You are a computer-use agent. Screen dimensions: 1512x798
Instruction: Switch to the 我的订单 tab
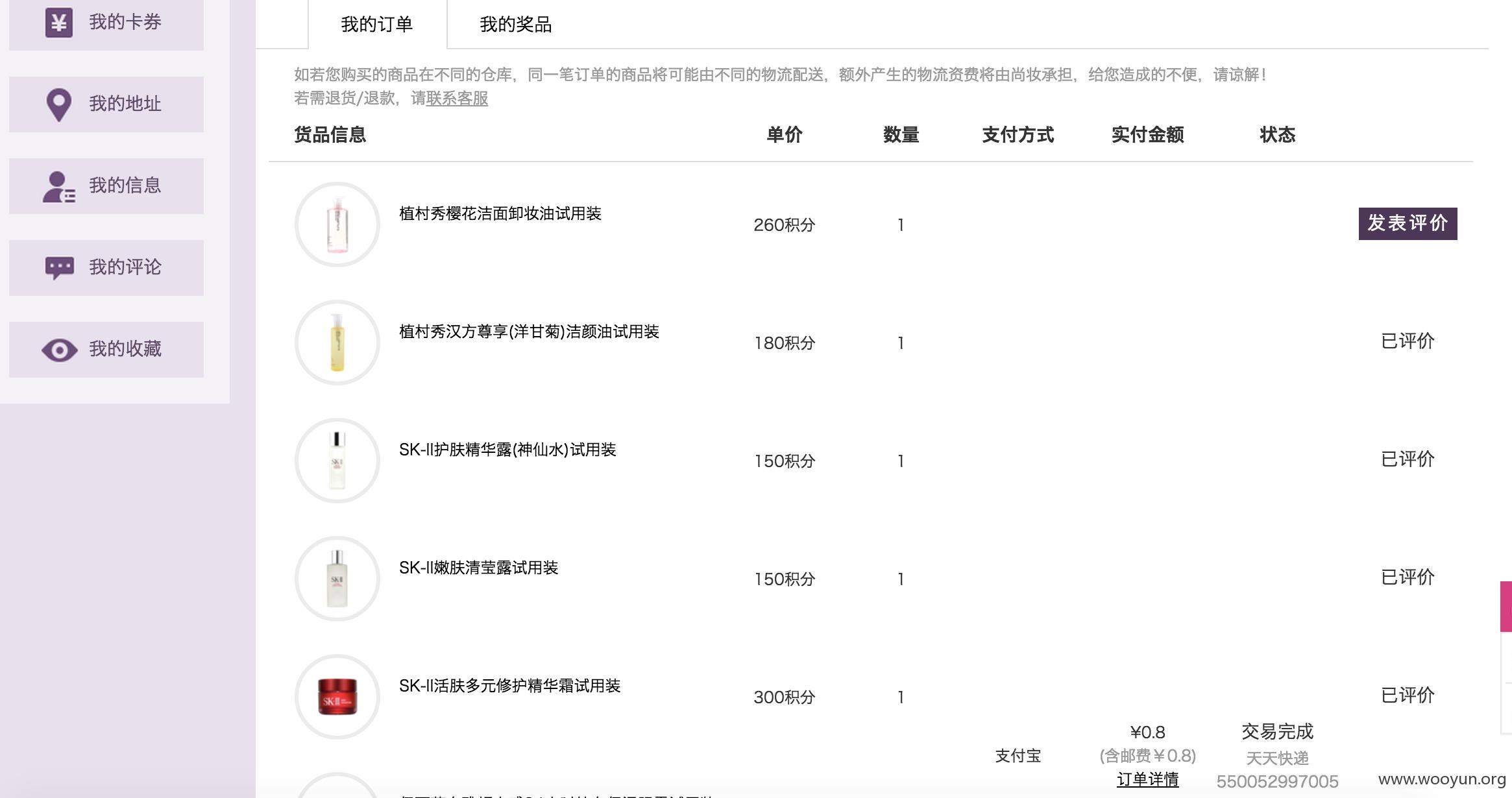click(x=377, y=25)
